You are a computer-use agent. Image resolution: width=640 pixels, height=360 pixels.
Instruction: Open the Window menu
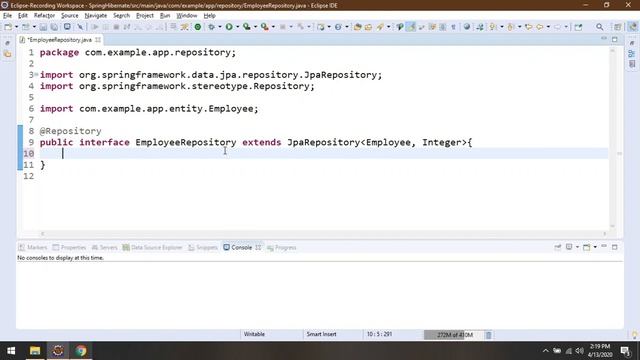point(187,16)
